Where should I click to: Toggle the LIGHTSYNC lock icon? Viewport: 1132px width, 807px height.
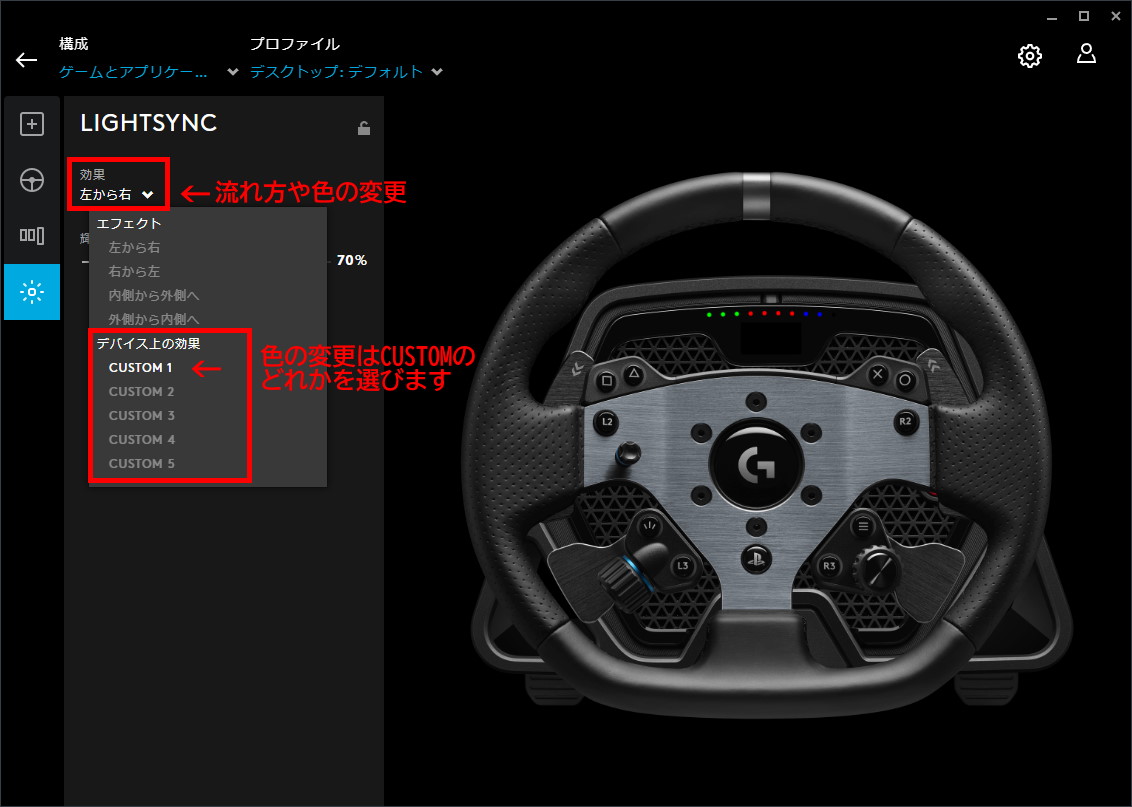(x=364, y=128)
